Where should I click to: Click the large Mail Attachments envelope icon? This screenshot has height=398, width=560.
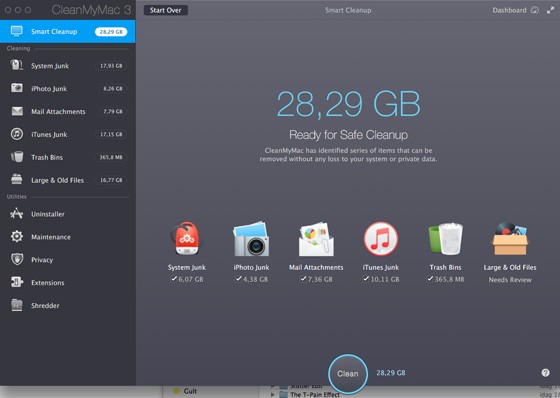(x=316, y=239)
